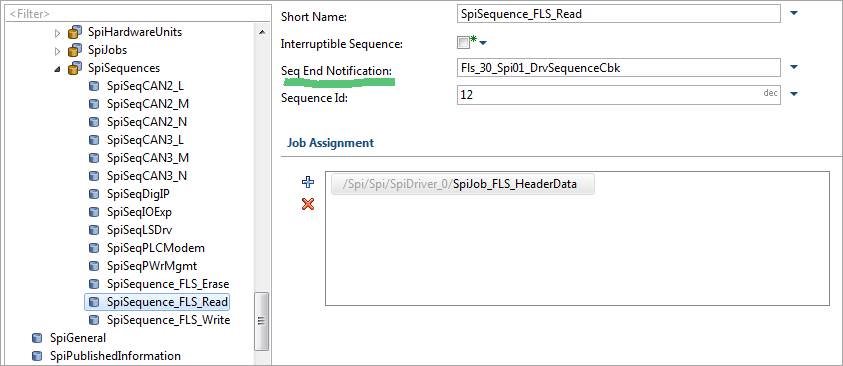Expand the SpiJobs tree node
Screen dimensions: 843x366
tap(58, 51)
